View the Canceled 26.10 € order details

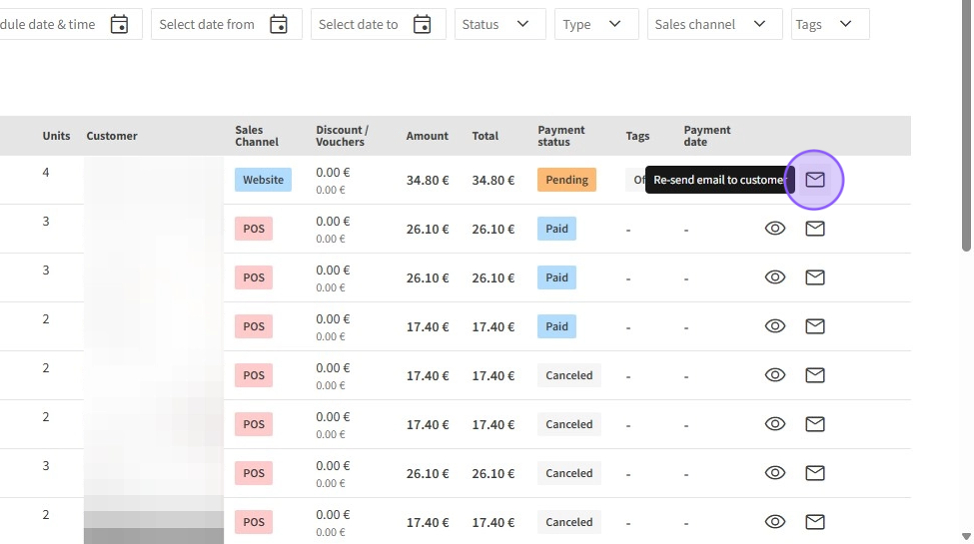[x=775, y=473]
